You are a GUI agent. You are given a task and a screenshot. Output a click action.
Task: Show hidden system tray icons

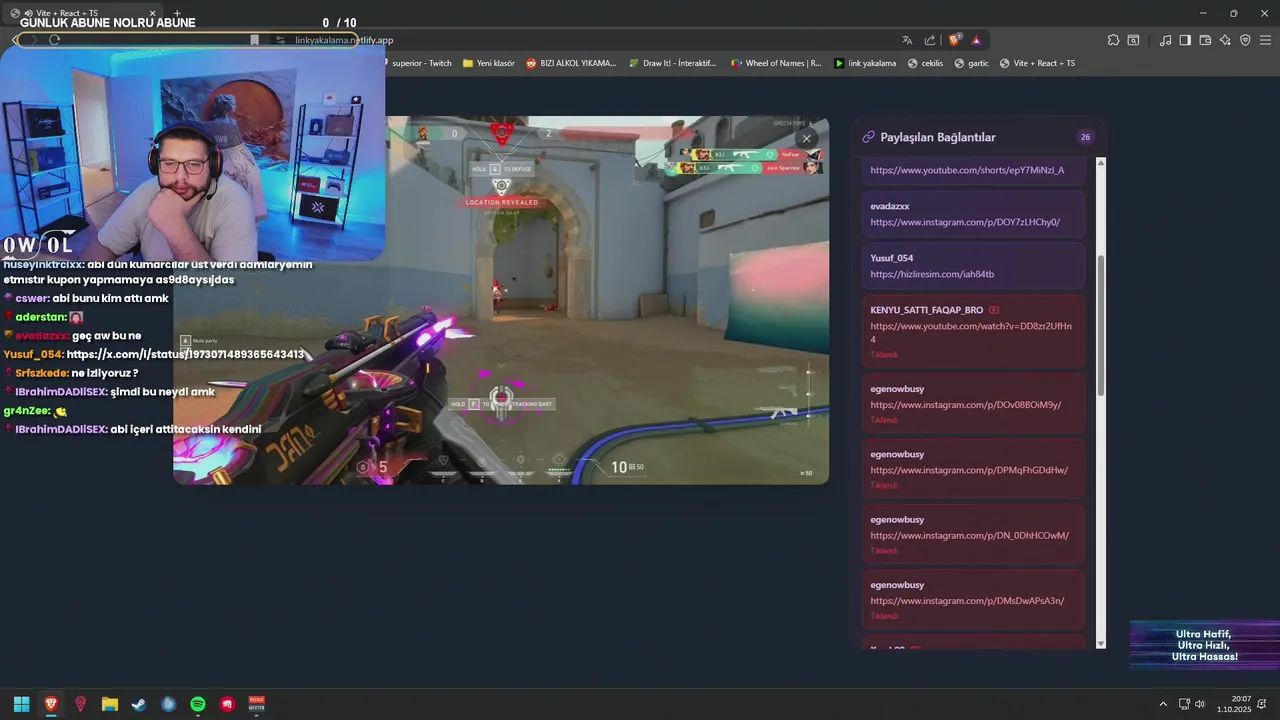pyautogui.click(x=1163, y=704)
